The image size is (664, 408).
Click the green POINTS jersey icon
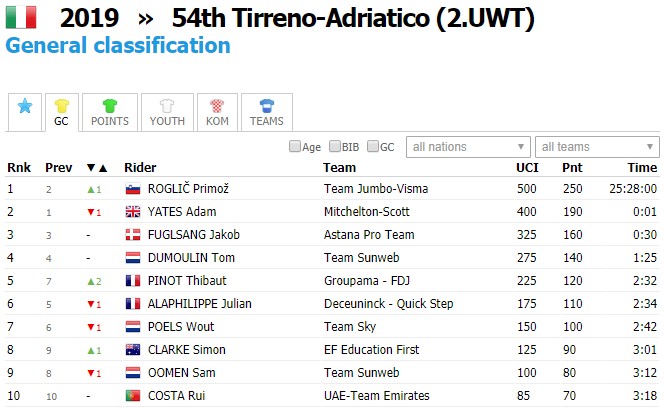tap(110, 106)
